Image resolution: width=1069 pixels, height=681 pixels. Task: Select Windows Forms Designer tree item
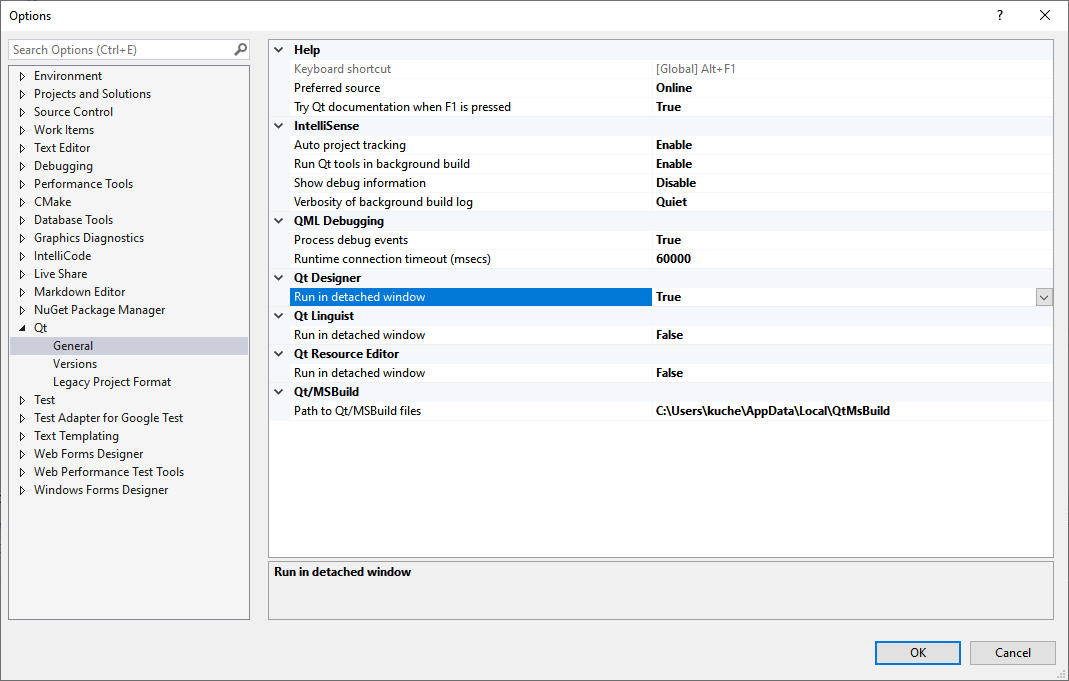[101, 490]
